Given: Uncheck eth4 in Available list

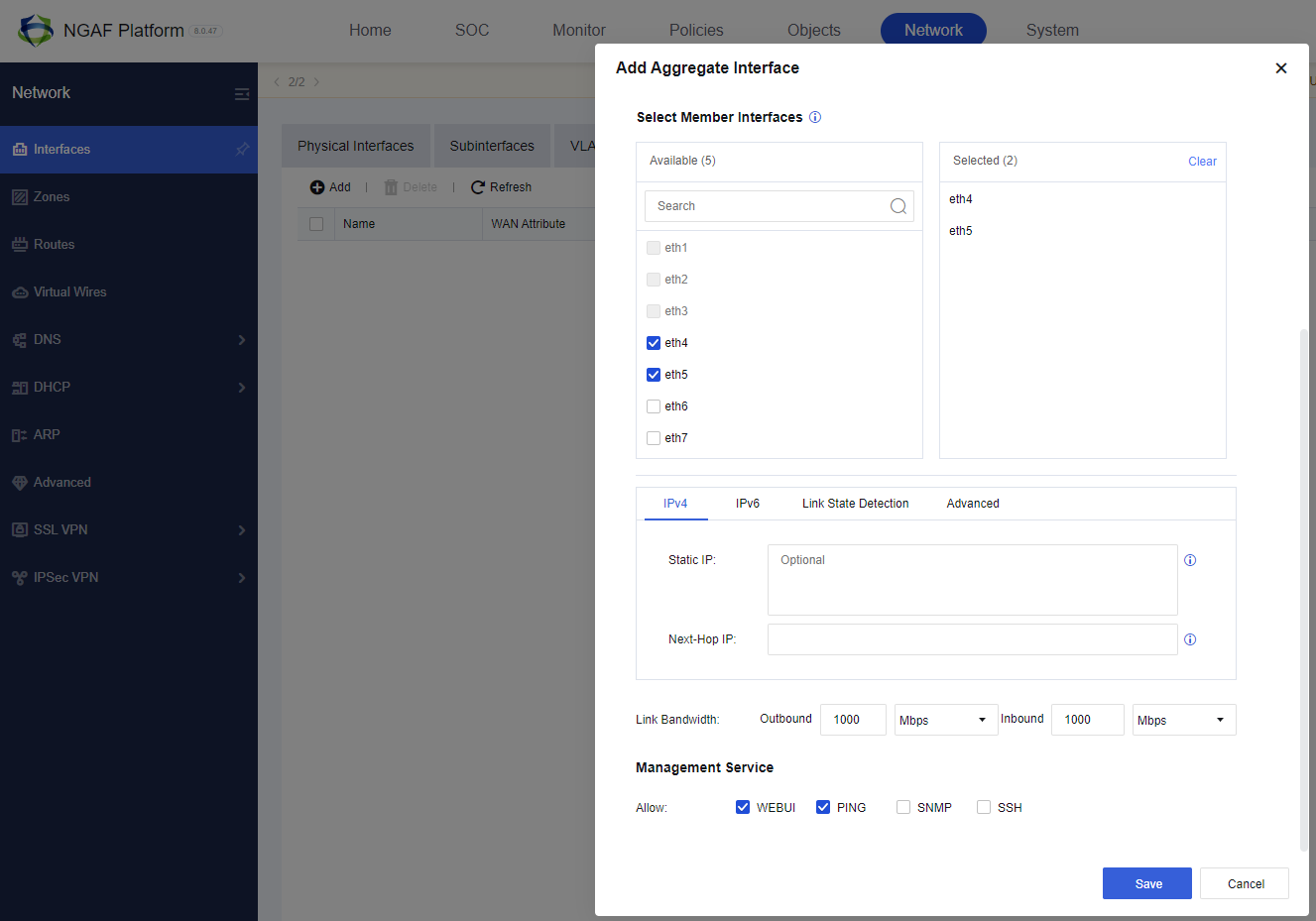Looking at the screenshot, I should [654, 343].
